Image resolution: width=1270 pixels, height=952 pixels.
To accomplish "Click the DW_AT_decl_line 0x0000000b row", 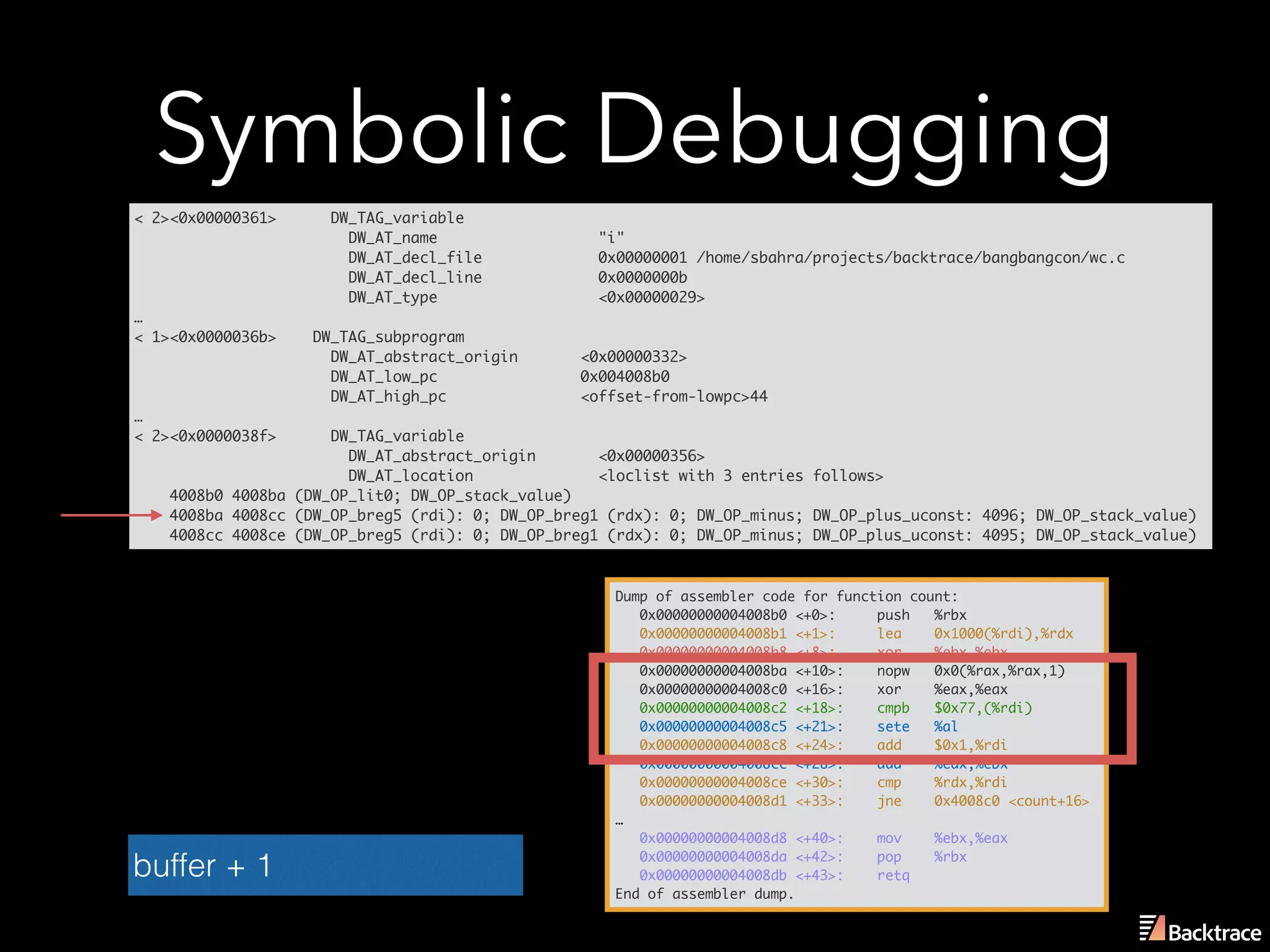I will 517,278.
